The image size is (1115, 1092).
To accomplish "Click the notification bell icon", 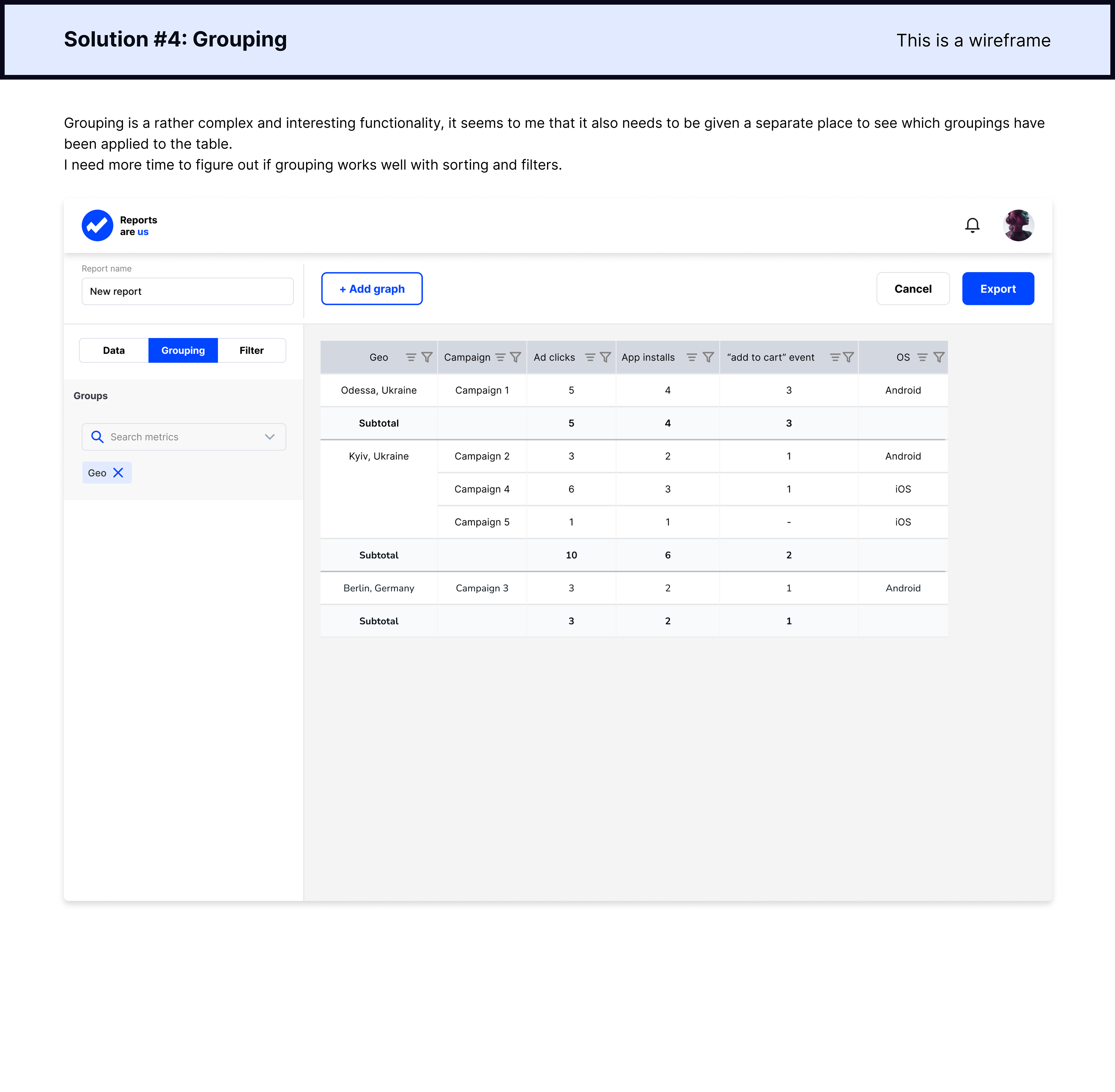I will [x=972, y=225].
